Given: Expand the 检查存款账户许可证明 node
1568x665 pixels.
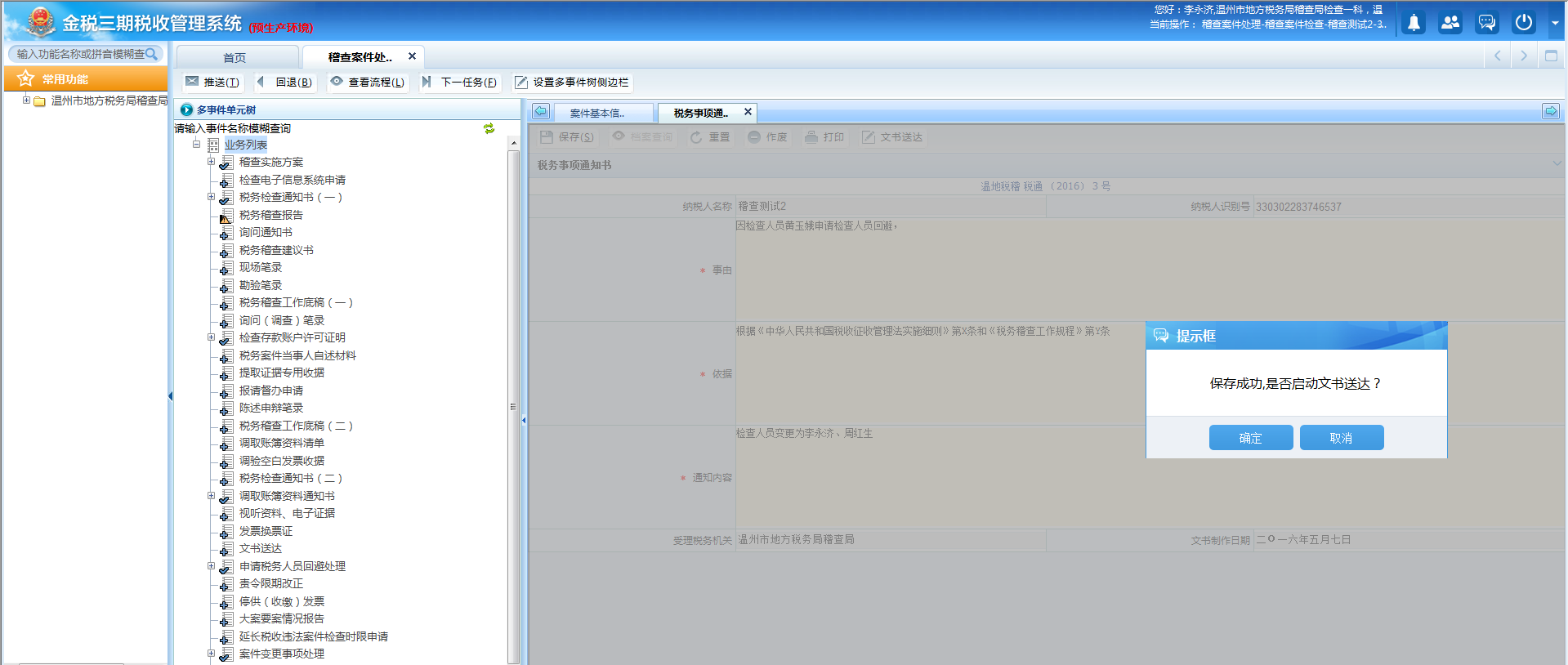Looking at the screenshot, I should (x=211, y=337).
